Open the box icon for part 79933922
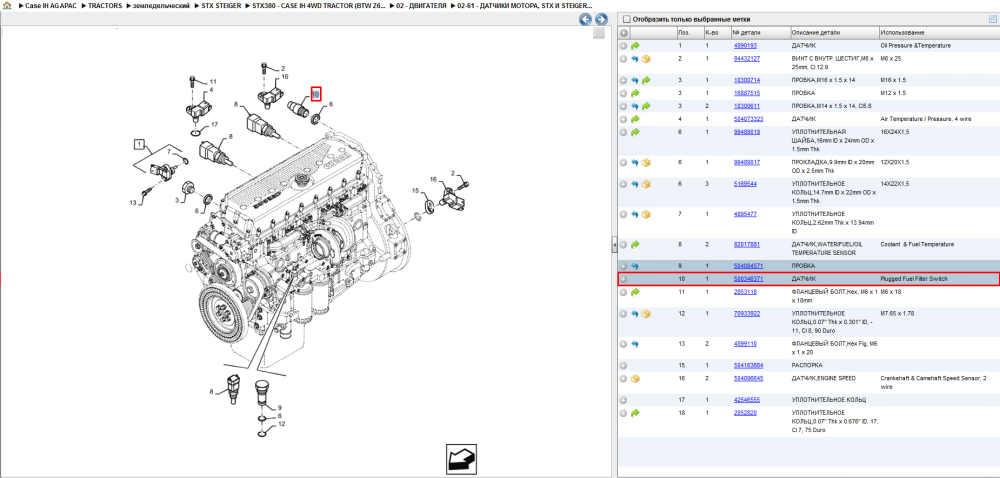 [x=645, y=314]
